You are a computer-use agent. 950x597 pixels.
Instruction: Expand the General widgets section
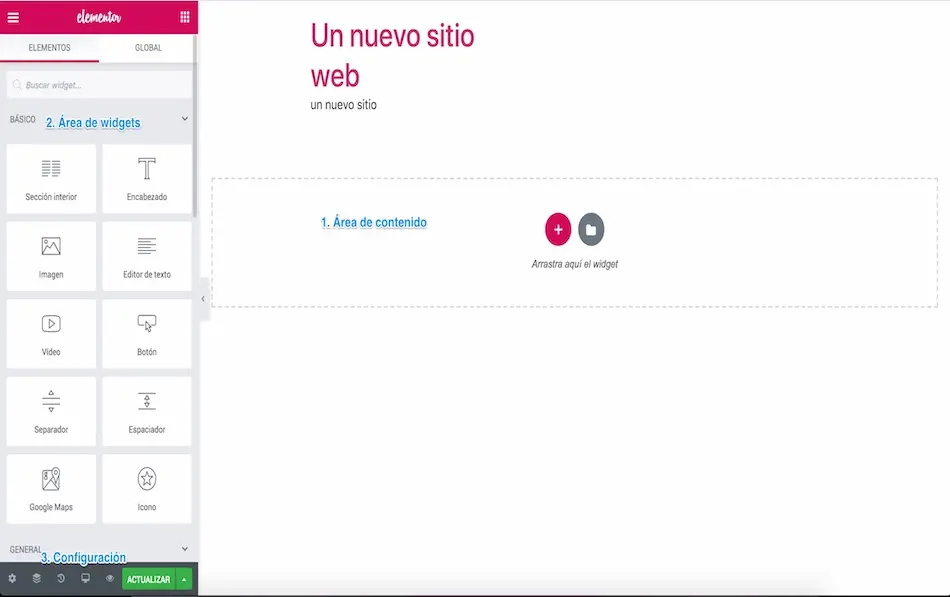pos(185,549)
